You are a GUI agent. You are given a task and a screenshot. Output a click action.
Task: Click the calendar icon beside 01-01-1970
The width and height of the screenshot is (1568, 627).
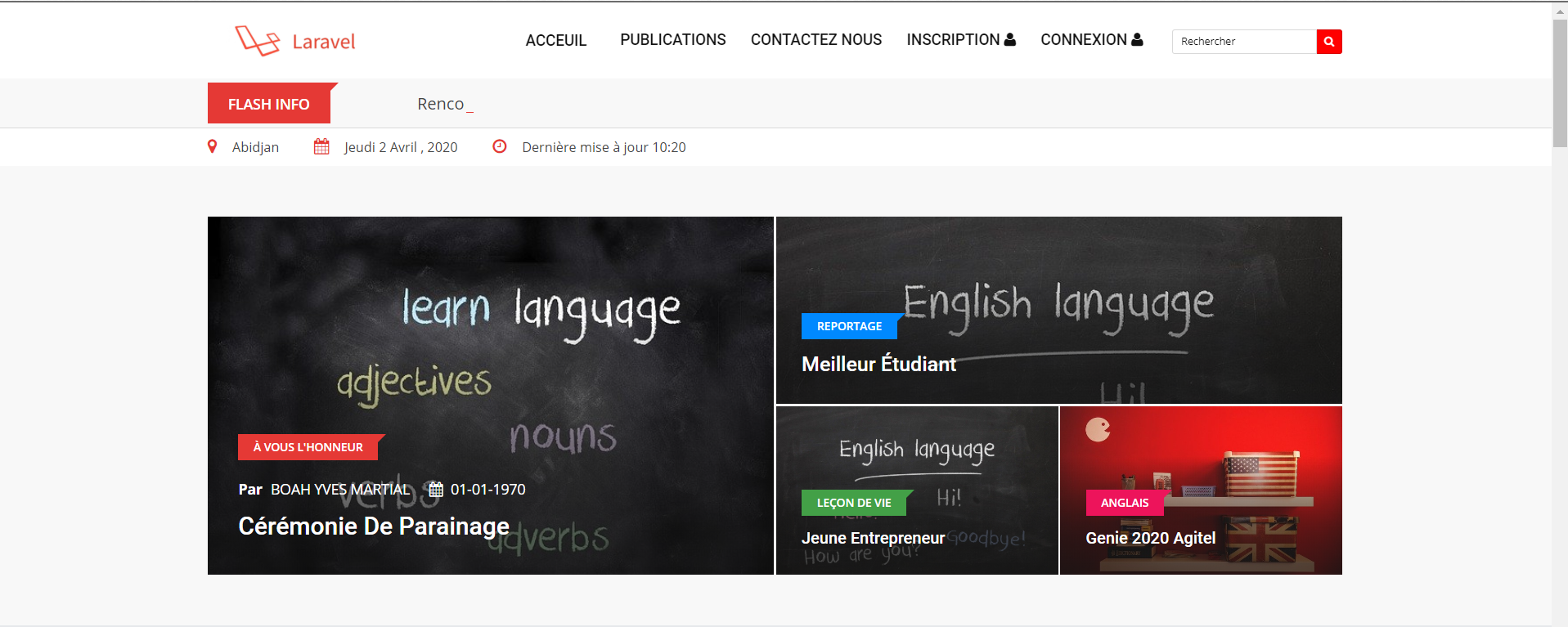click(436, 490)
